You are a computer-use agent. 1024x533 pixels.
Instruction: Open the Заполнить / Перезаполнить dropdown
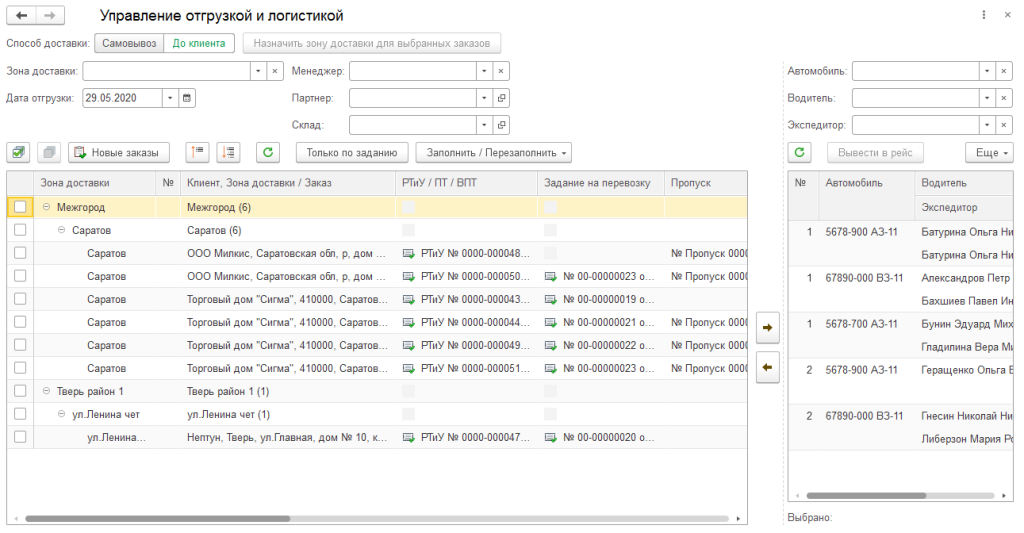[x=493, y=152]
